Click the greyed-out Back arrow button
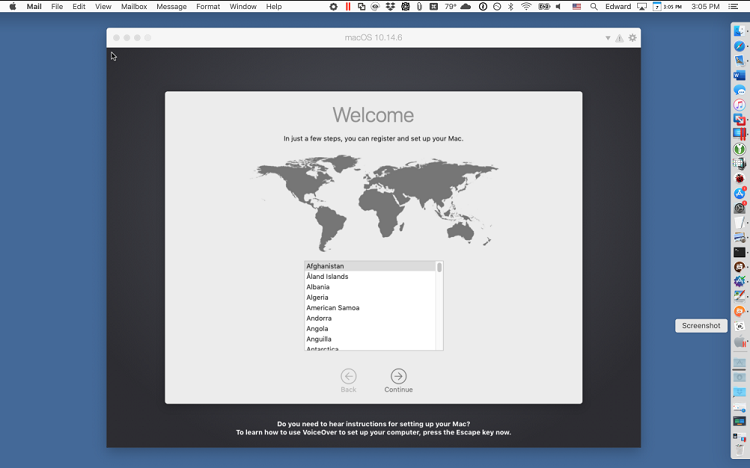 point(348,377)
